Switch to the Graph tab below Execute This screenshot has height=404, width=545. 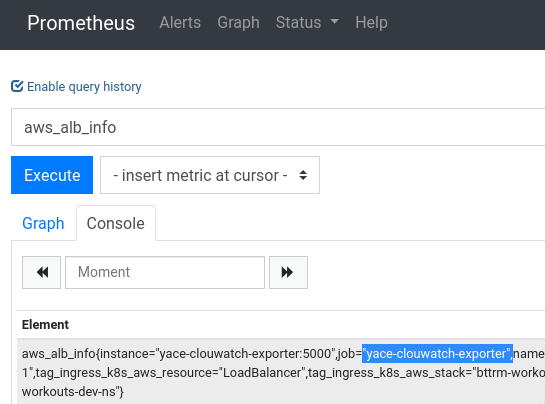(x=43, y=223)
